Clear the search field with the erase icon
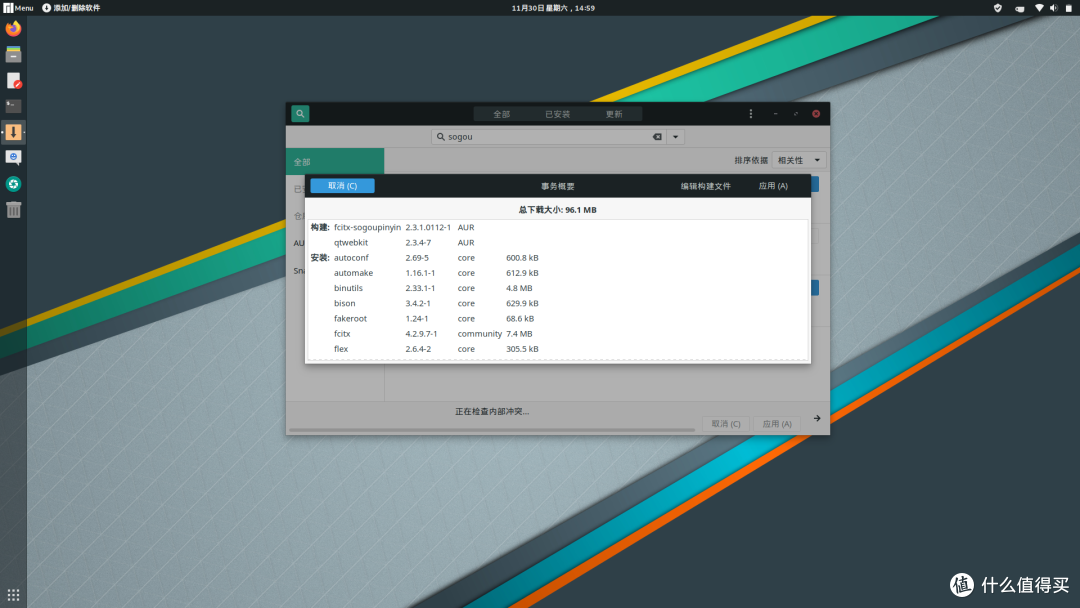The width and height of the screenshot is (1080, 608). pyautogui.click(x=657, y=136)
